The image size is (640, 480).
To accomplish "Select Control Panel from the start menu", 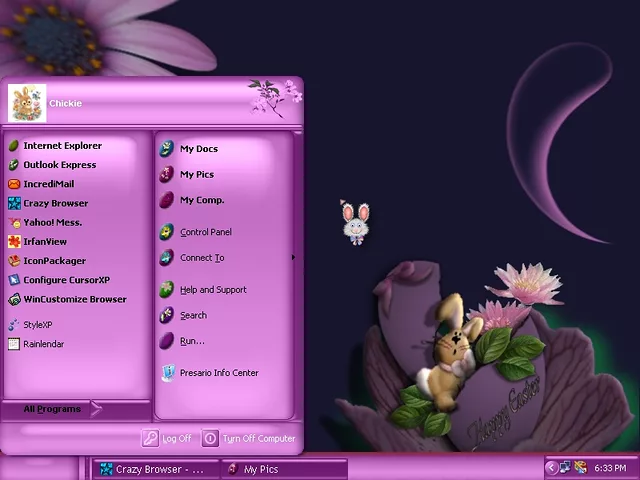I will (x=205, y=232).
